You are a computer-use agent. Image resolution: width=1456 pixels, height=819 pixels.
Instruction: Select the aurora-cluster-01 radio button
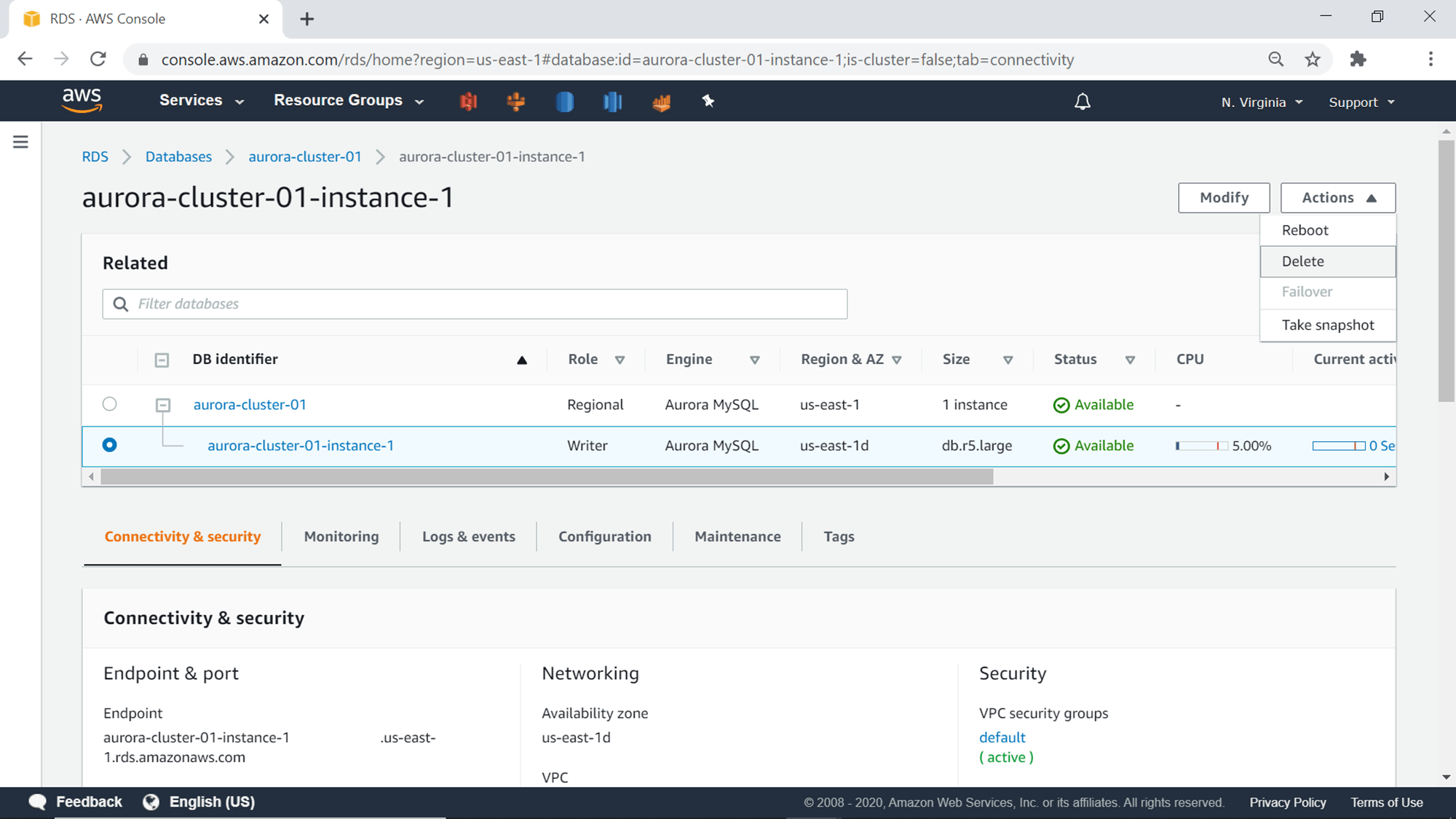[x=110, y=404]
